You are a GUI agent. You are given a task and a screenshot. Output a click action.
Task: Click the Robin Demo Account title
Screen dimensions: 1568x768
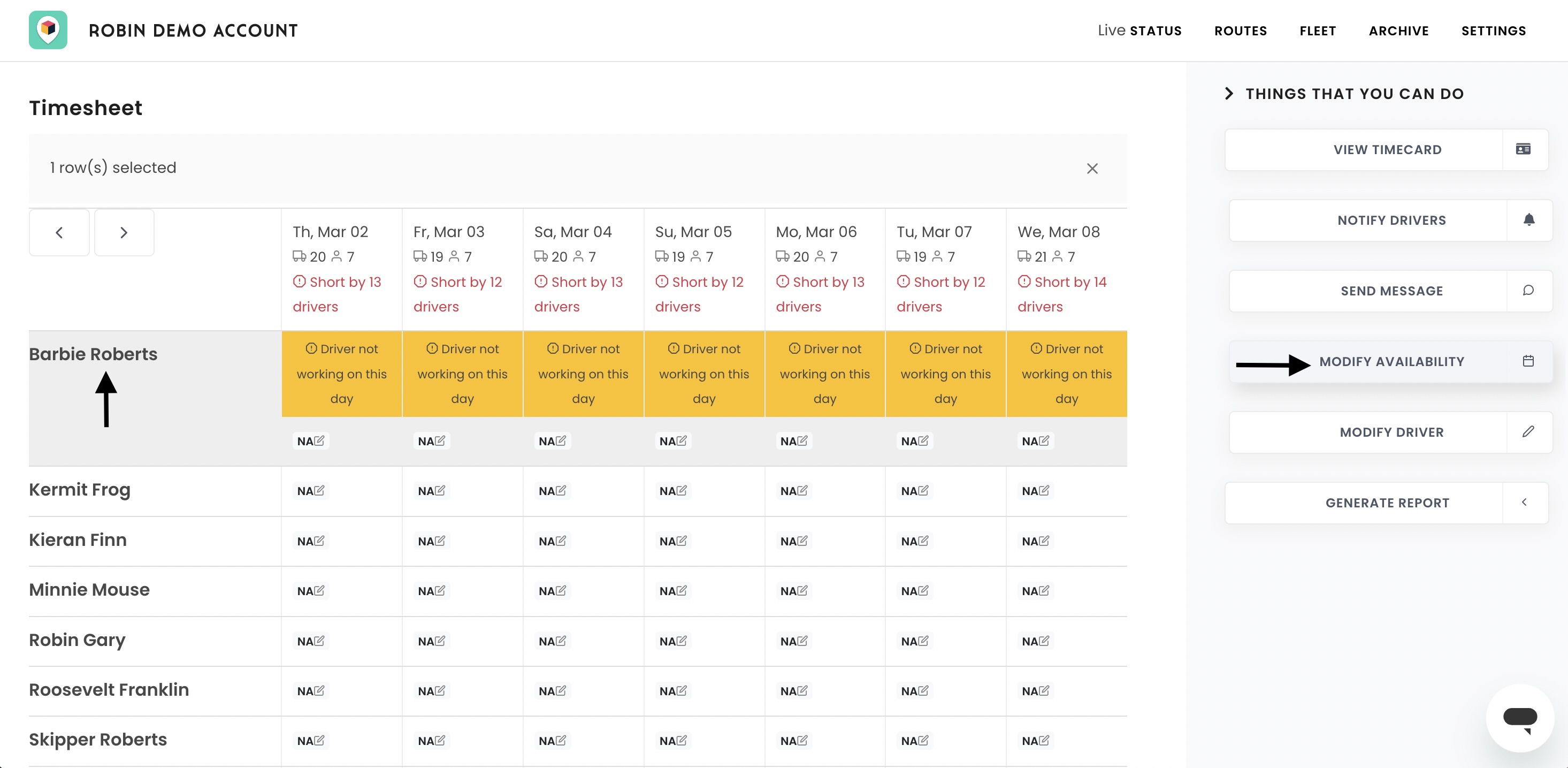click(194, 31)
